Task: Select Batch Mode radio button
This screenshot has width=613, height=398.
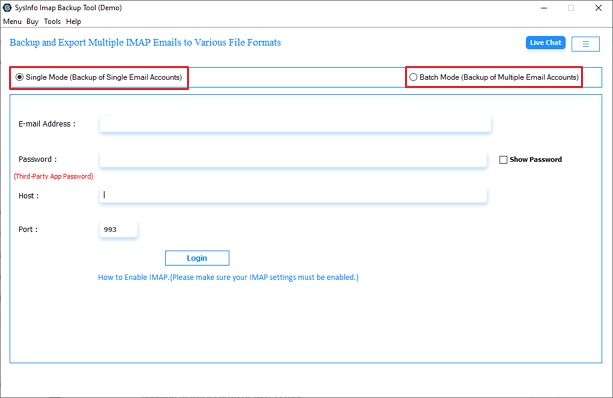Action: tap(413, 77)
